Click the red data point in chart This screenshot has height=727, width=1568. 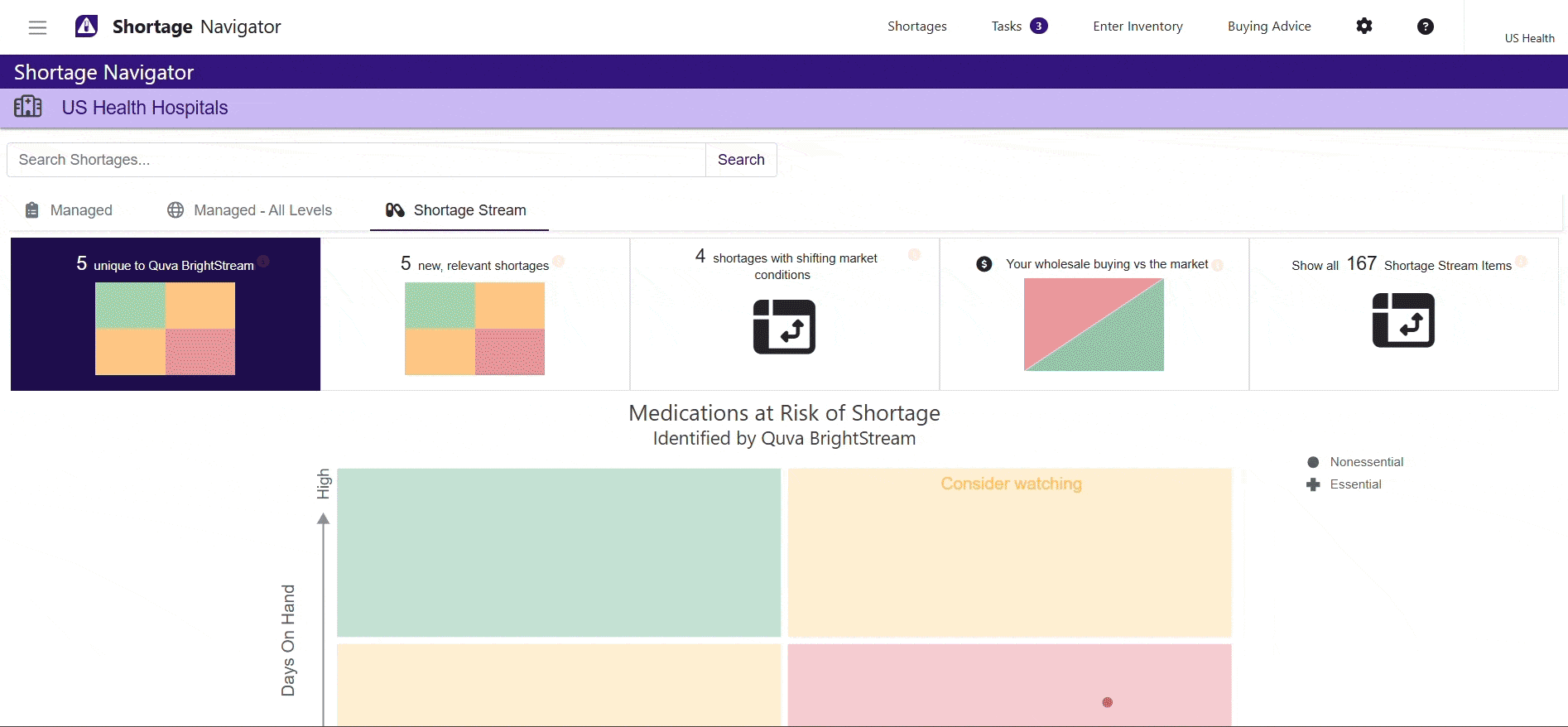point(1107,702)
